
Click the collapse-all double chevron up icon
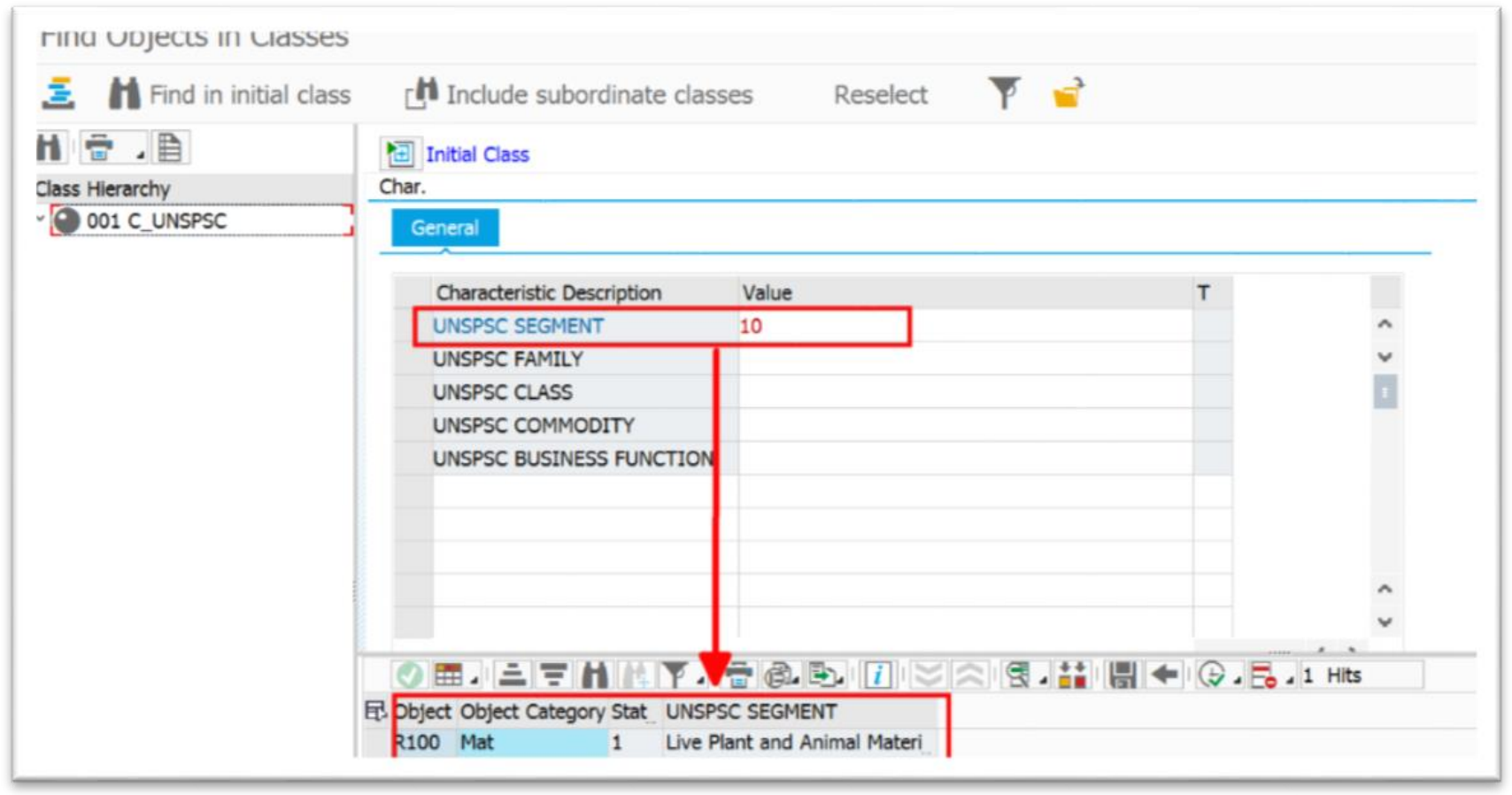pos(970,675)
